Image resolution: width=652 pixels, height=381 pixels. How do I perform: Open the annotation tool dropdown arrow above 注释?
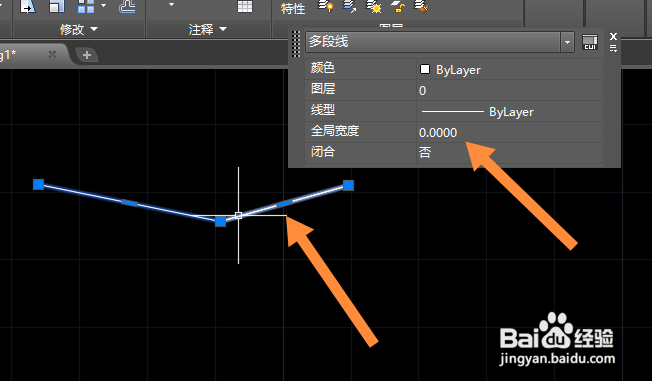point(171,5)
